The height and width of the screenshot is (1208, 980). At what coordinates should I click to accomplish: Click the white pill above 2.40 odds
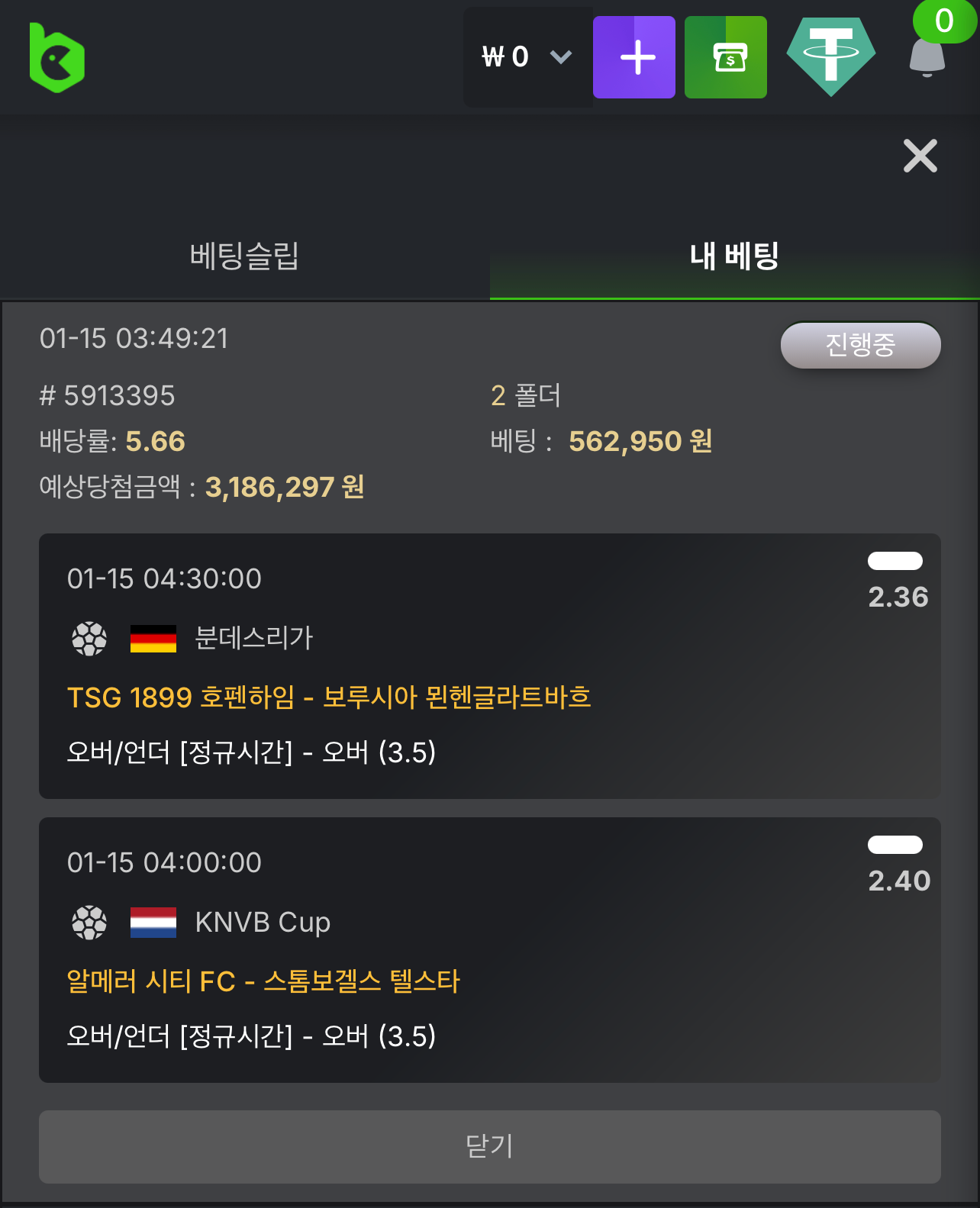895,845
